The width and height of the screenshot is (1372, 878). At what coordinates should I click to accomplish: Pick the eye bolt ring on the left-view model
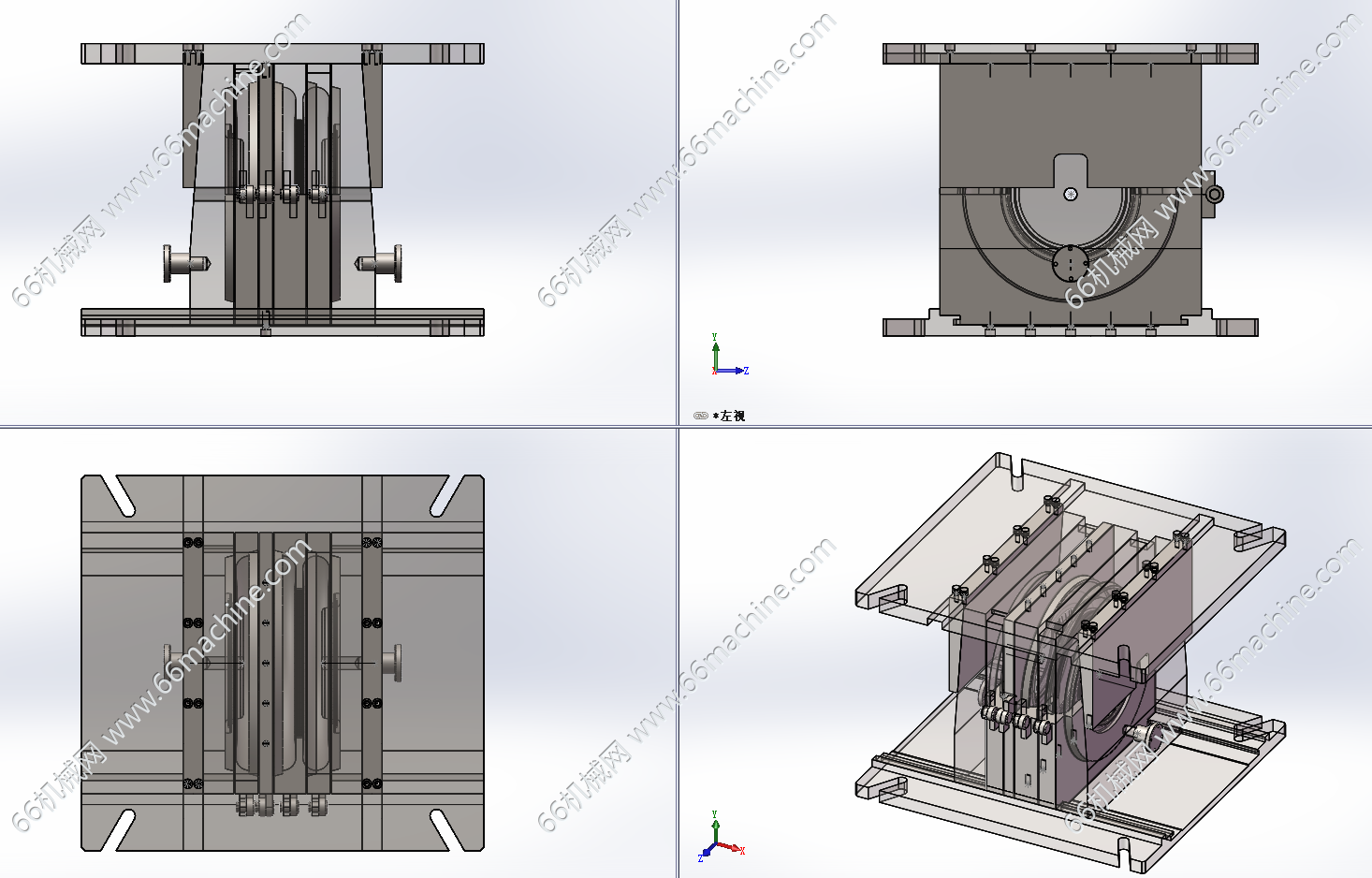pos(1214,195)
